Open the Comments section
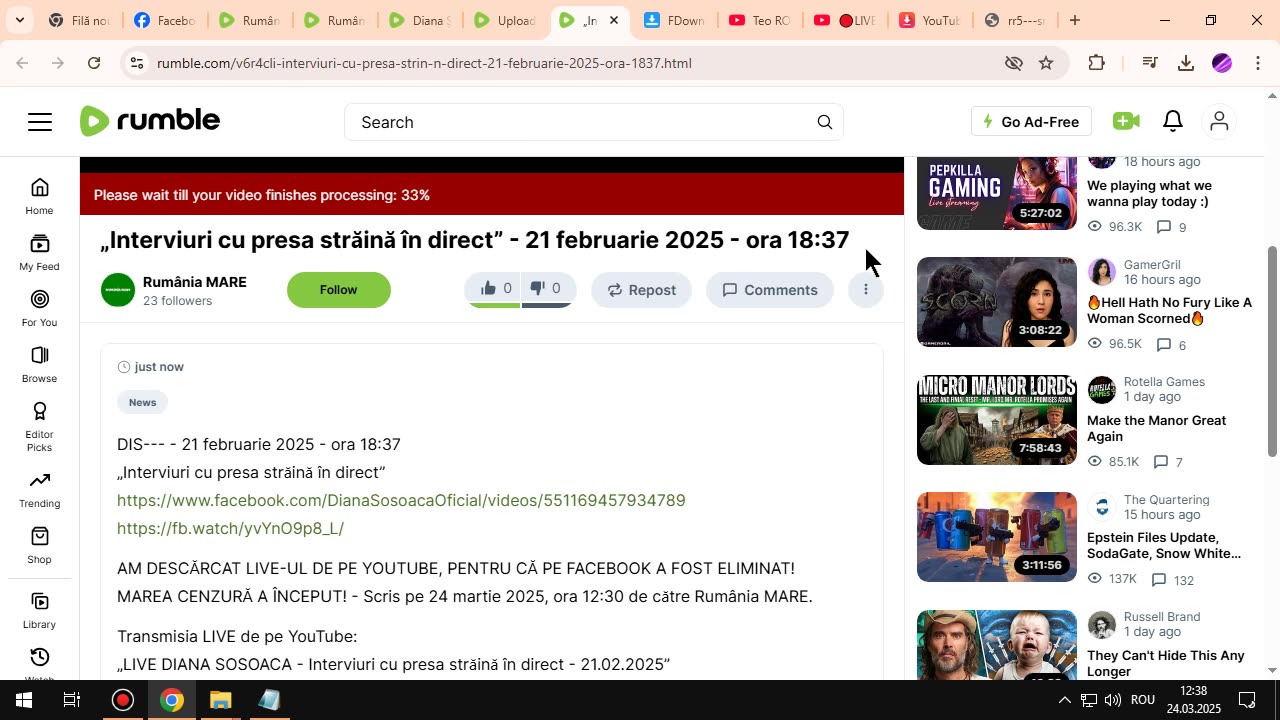1280x720 pixels. pos(770,290)
